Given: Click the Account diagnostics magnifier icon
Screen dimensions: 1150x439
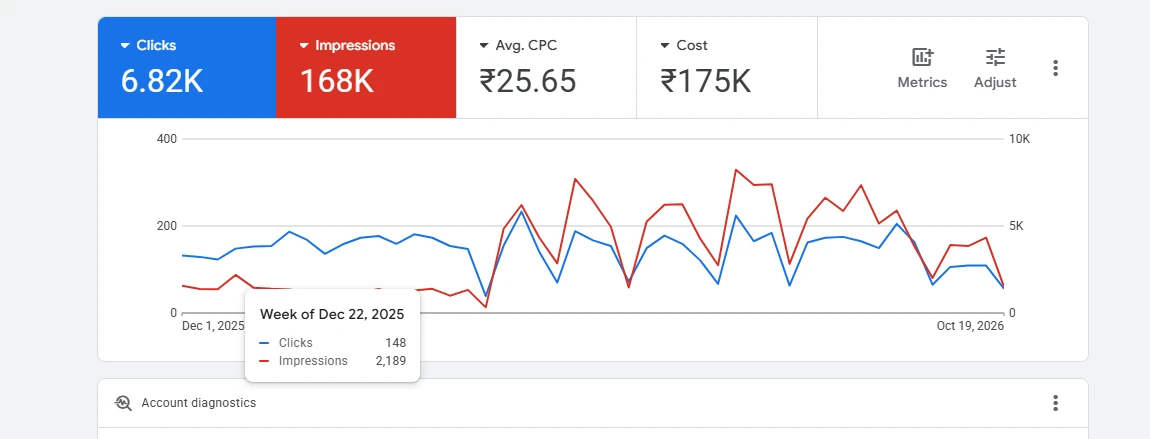Looking at the screenshot, I should click(x=123, y=403).
